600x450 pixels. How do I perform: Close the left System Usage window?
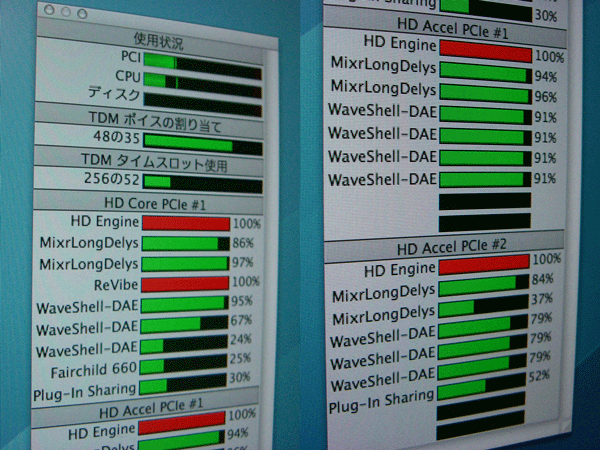(x=49, y=10)
